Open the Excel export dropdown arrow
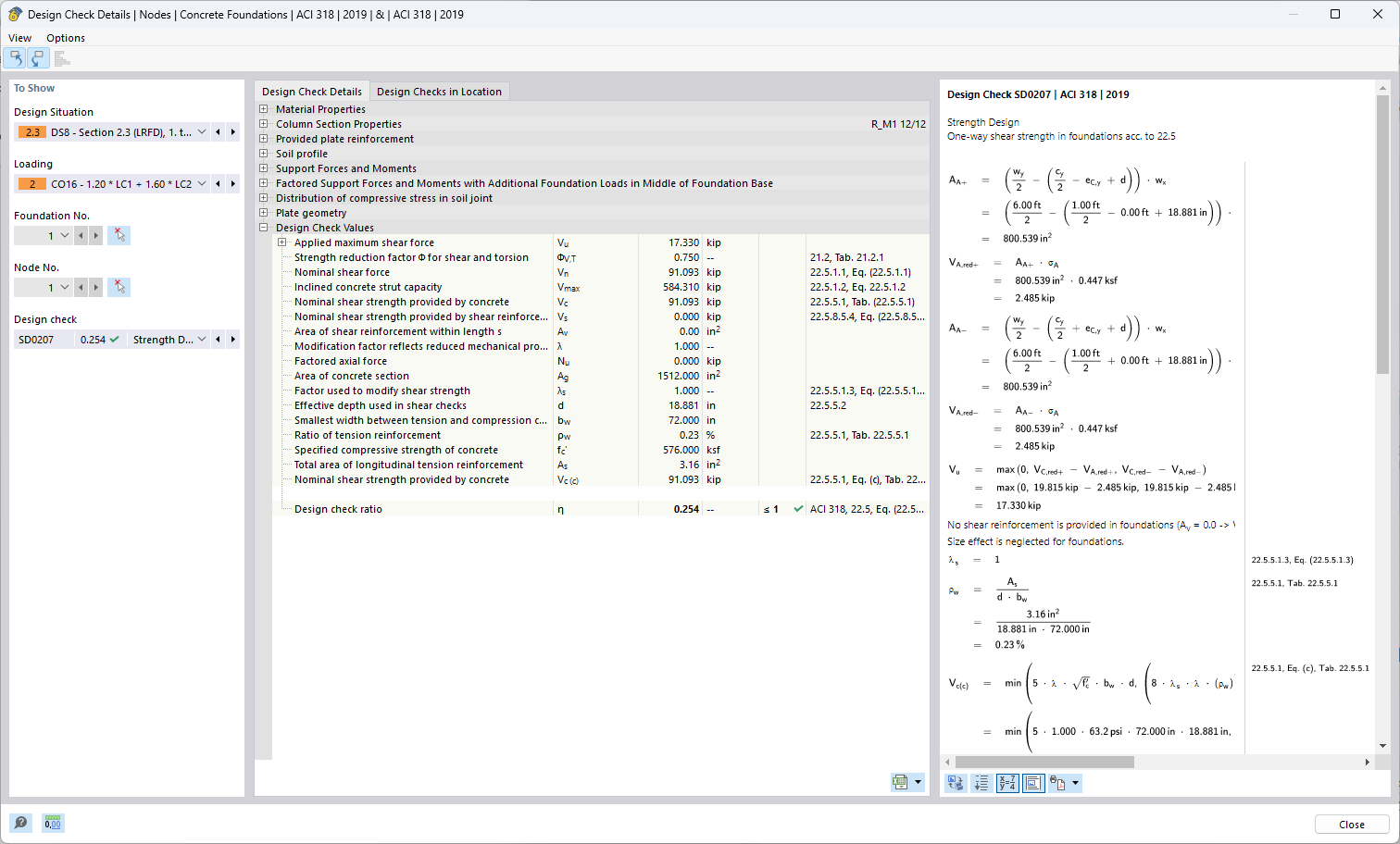 click(918, 782)
